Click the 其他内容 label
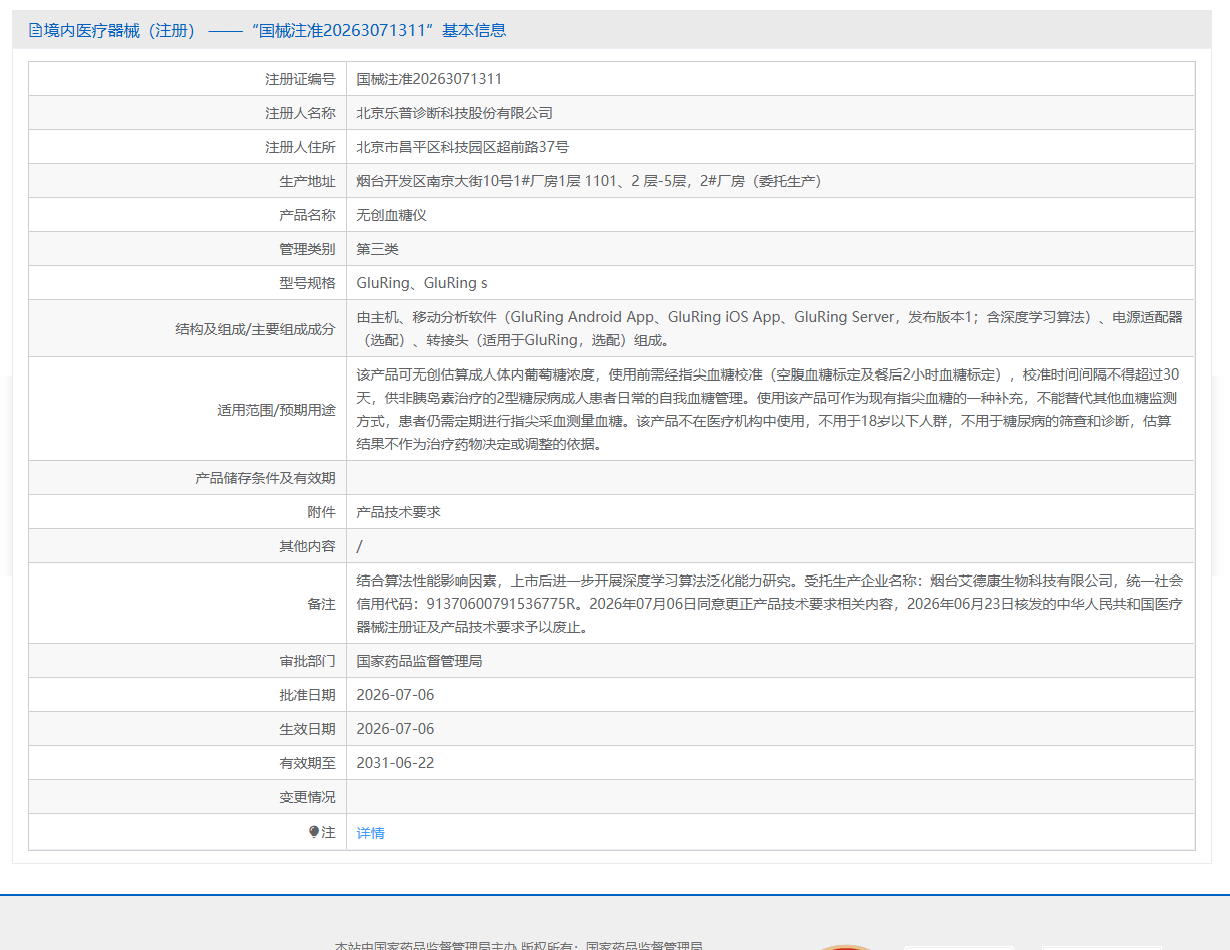Viewport: 1230px width, 950px height. pos(307,546)
